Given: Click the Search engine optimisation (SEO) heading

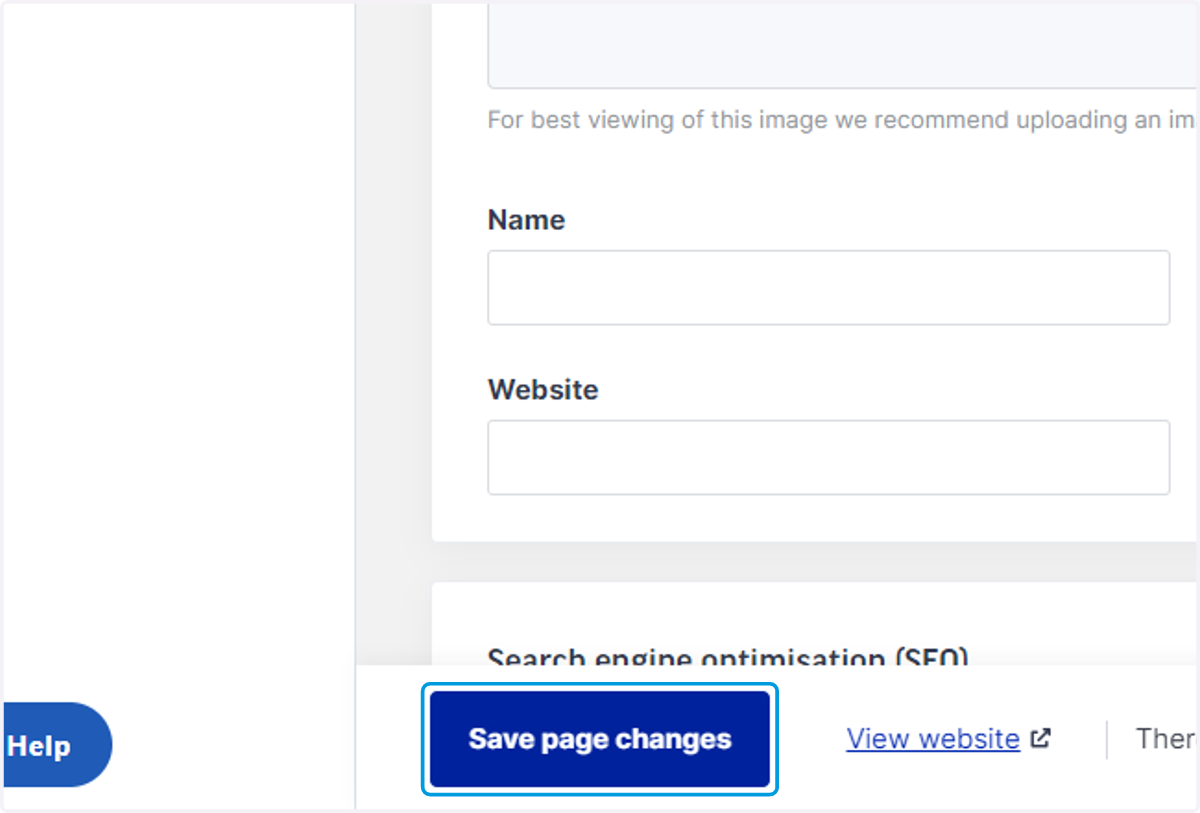Looking at the screenshot, I should click(x=728, y=656).
